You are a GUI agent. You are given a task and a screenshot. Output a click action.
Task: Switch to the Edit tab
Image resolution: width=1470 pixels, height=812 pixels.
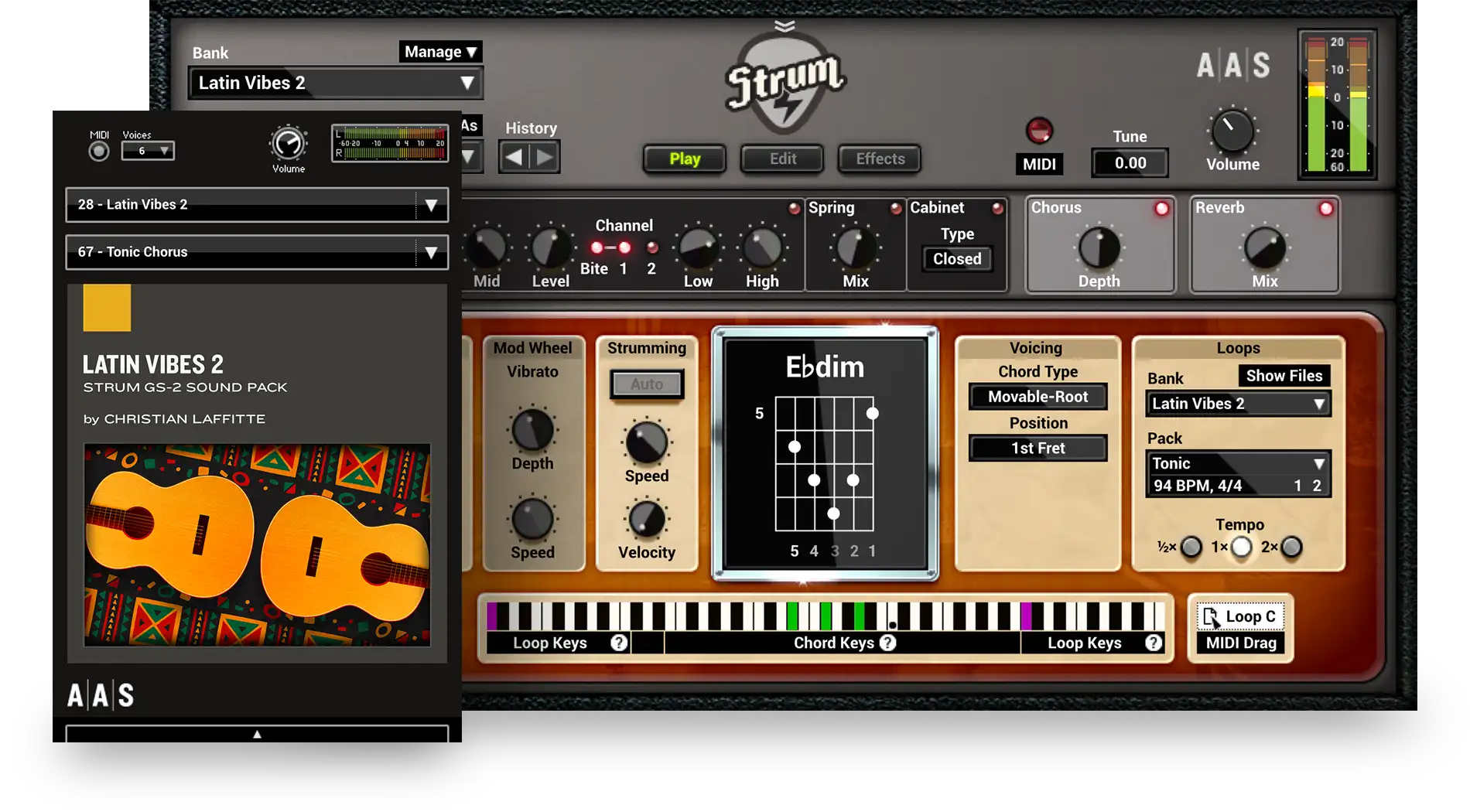782,159
